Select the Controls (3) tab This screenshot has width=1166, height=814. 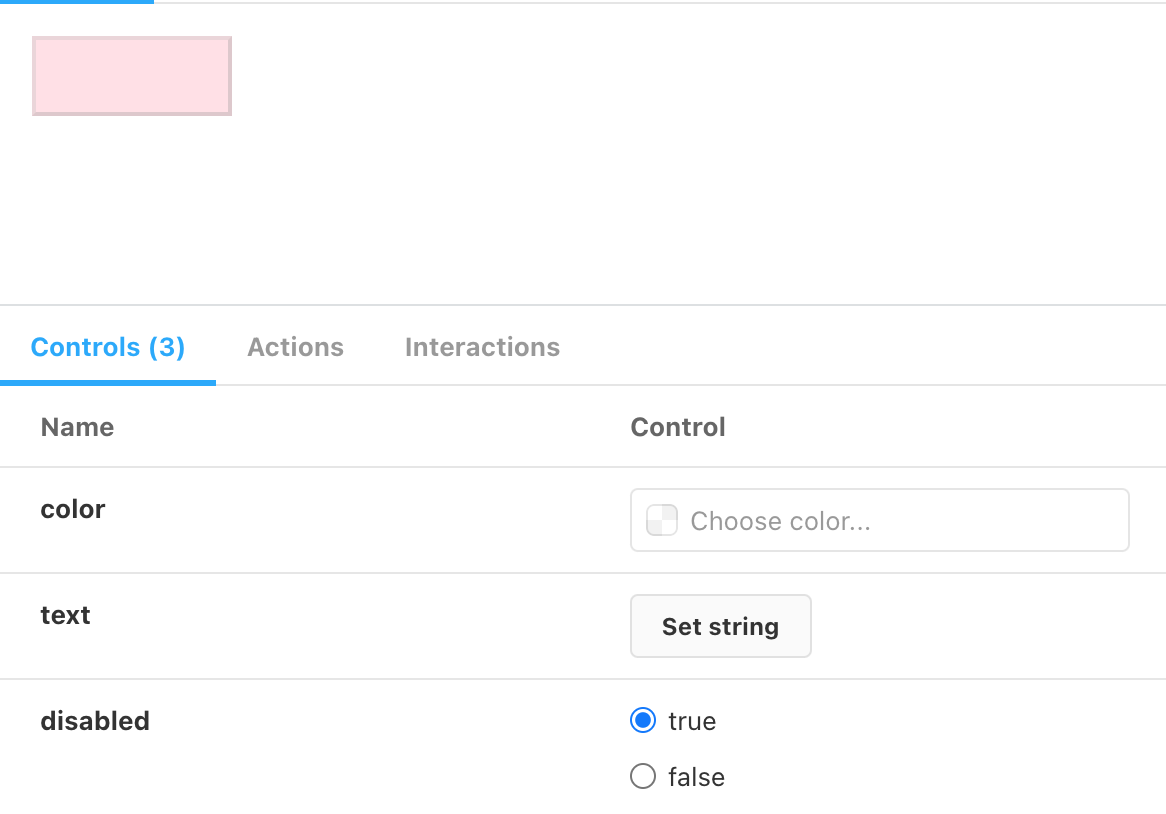point(107,347)
